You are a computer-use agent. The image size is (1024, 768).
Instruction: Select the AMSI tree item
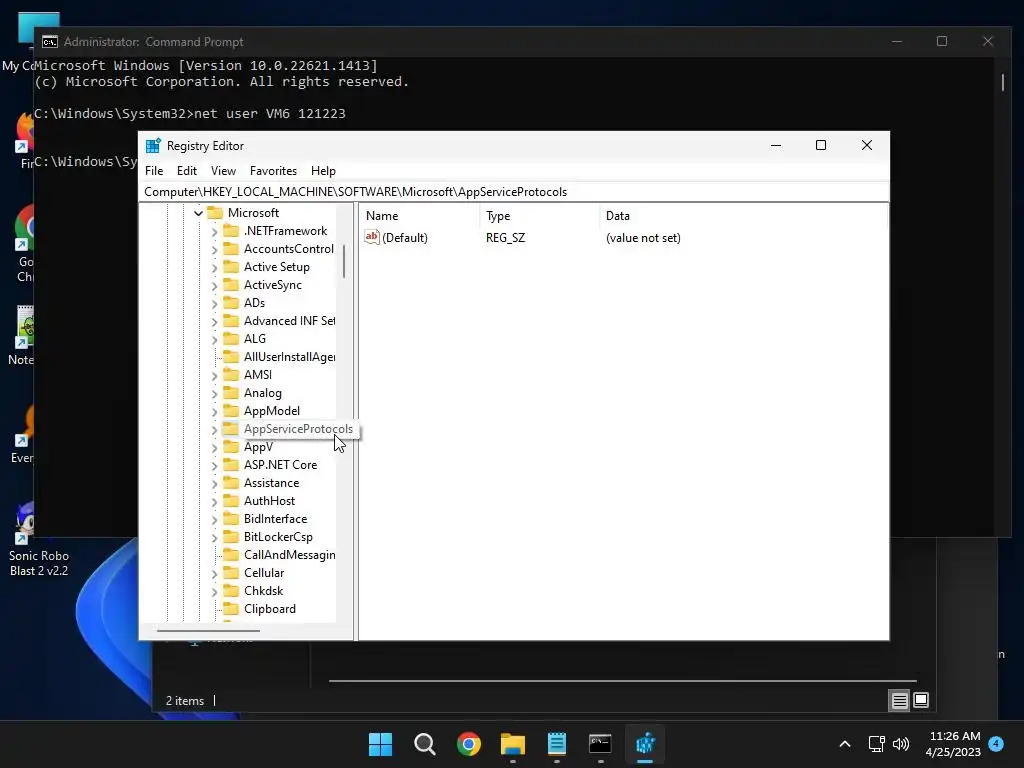257,375
